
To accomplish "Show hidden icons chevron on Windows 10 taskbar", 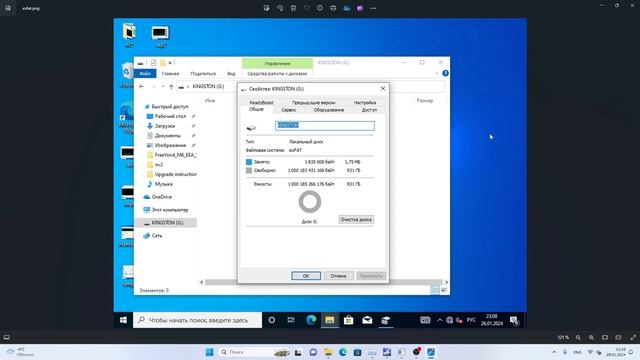I will 440,320.
